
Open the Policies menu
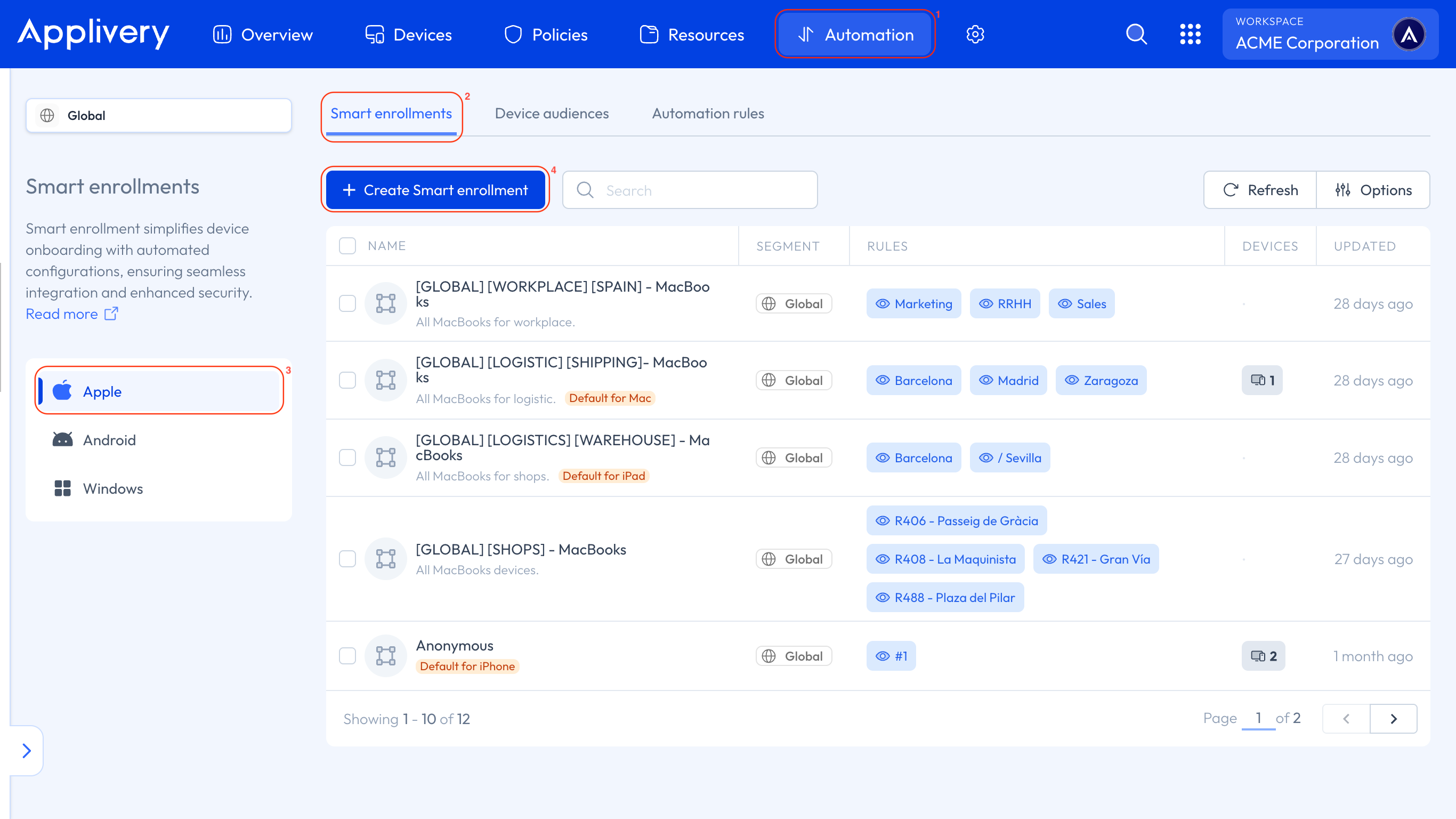pyautogui.click(x=546, y=35)
